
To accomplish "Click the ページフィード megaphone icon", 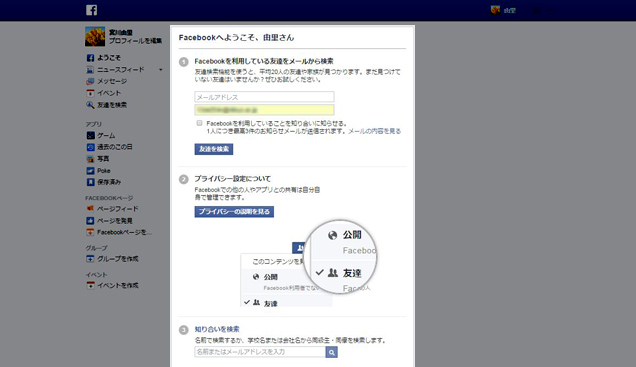I will pyautogui.click(x=90, y=209).
